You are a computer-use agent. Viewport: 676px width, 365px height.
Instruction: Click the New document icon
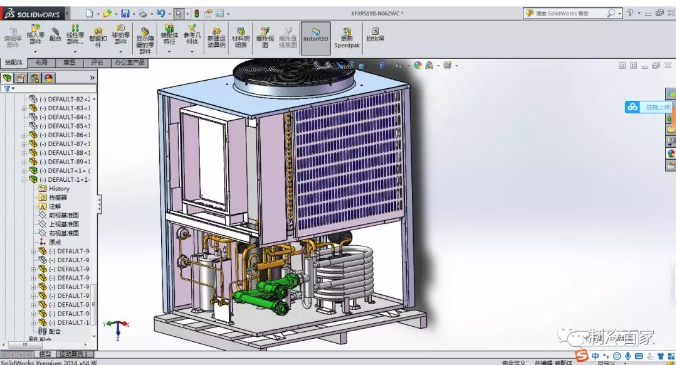pyautogui.click(x=89, y=13)
